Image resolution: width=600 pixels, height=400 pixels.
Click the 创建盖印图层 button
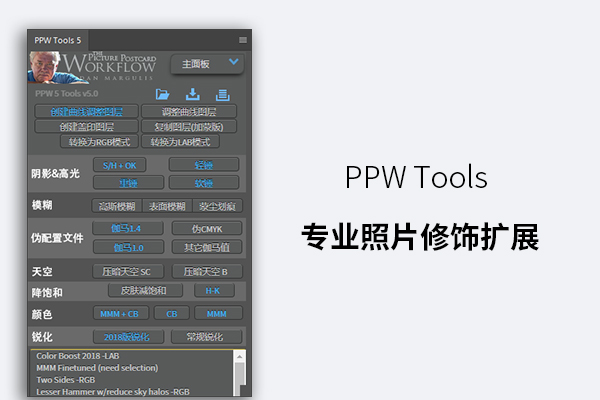(86, 126)
